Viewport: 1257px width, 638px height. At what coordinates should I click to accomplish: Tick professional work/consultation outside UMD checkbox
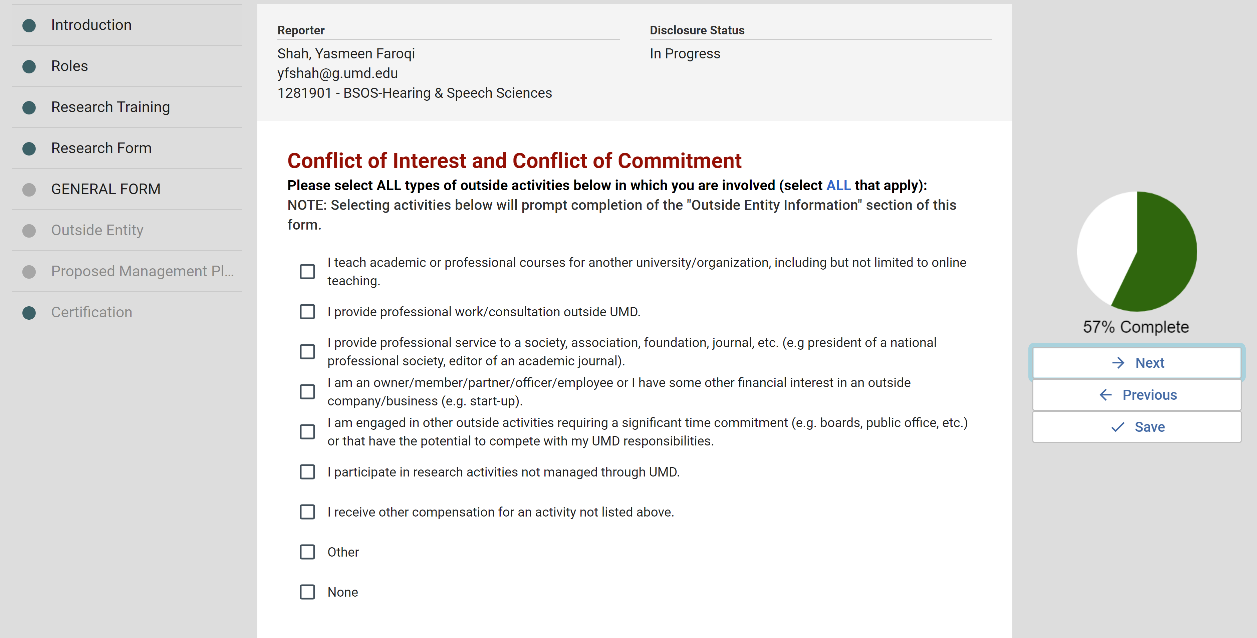click(x=307, y=312)
